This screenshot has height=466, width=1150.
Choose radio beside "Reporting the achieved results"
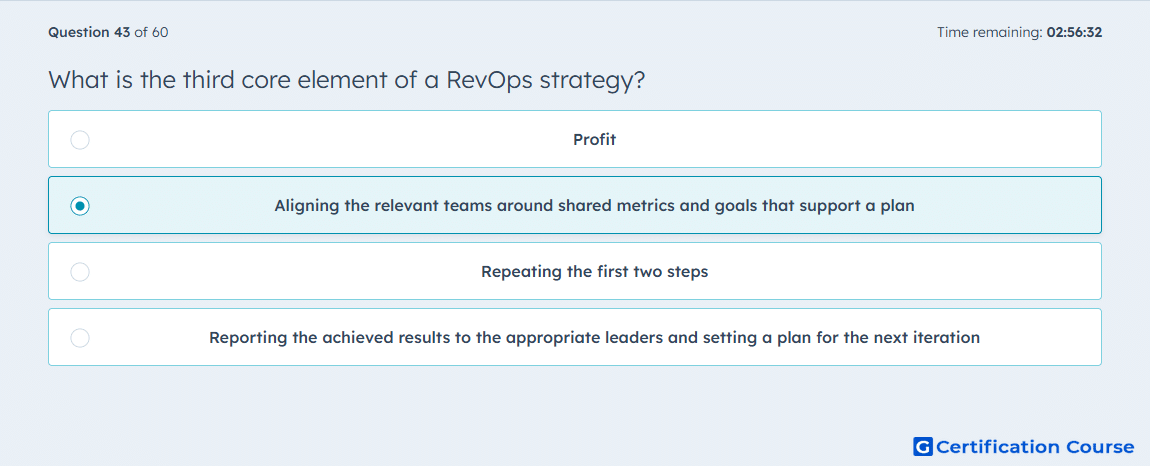pos(80,338)
